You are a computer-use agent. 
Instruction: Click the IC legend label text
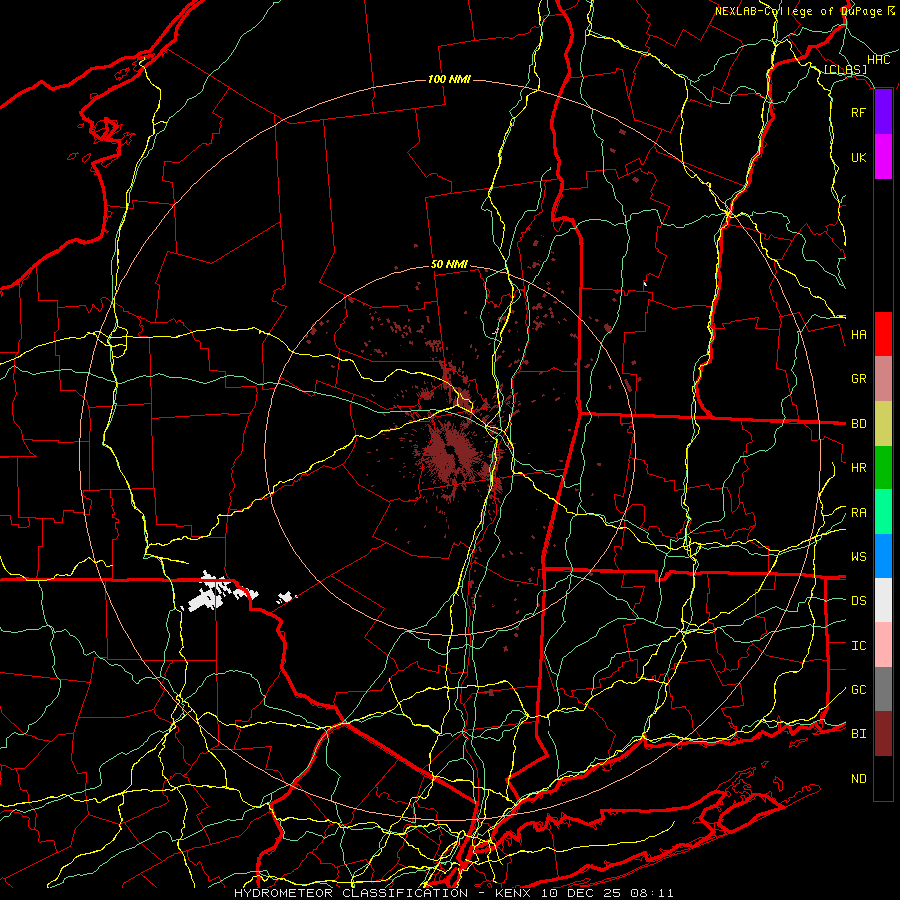click(x=859, y=646)
